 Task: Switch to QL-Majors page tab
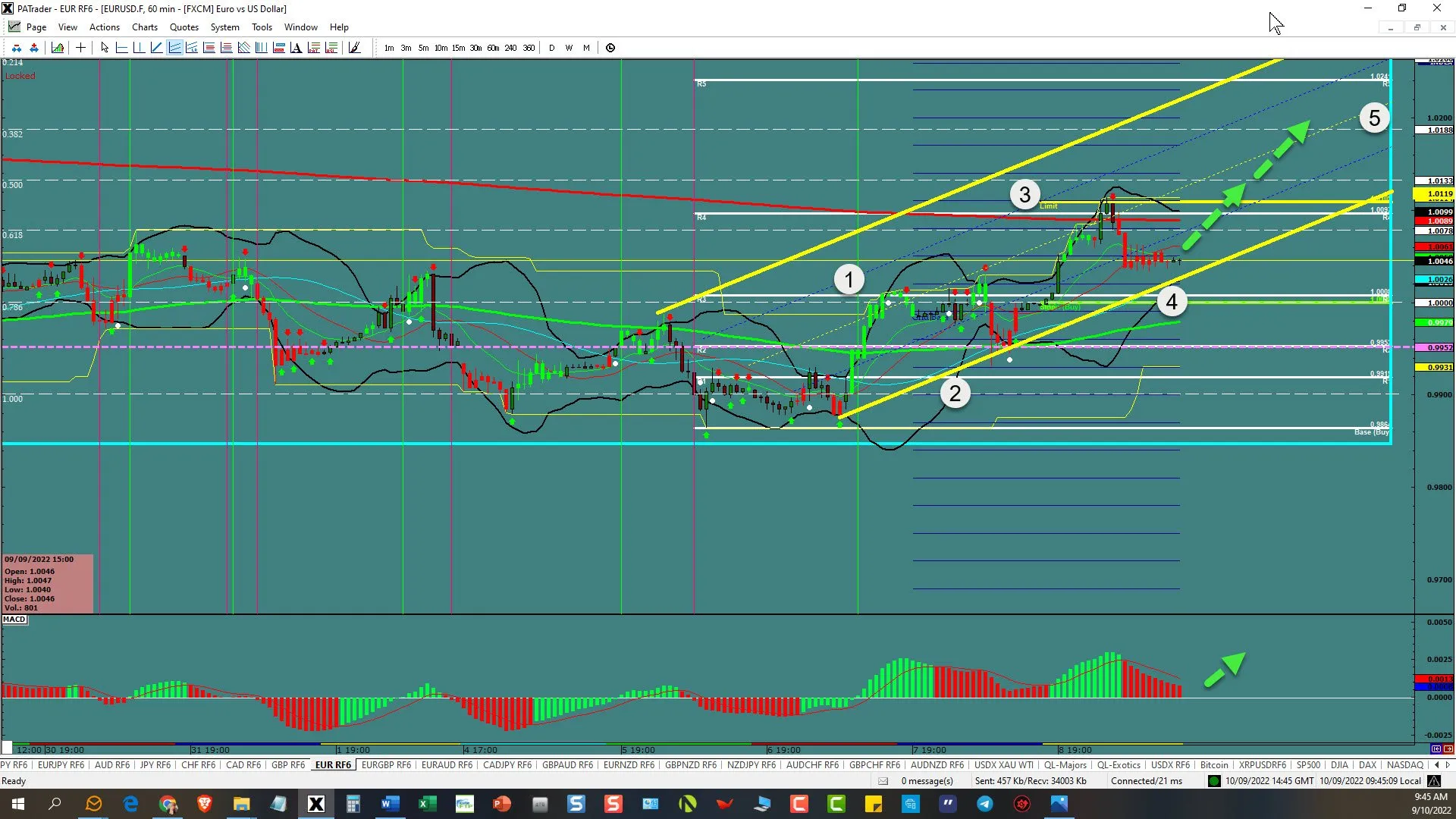tap(1065, 765)
